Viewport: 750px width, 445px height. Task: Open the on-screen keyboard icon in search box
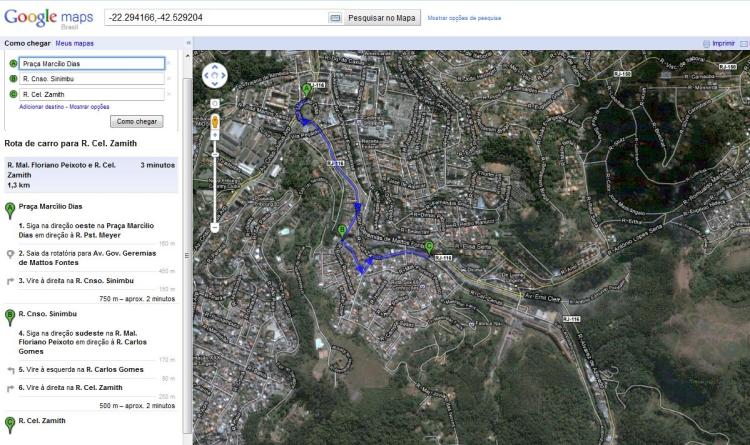[x=335, y=18]
